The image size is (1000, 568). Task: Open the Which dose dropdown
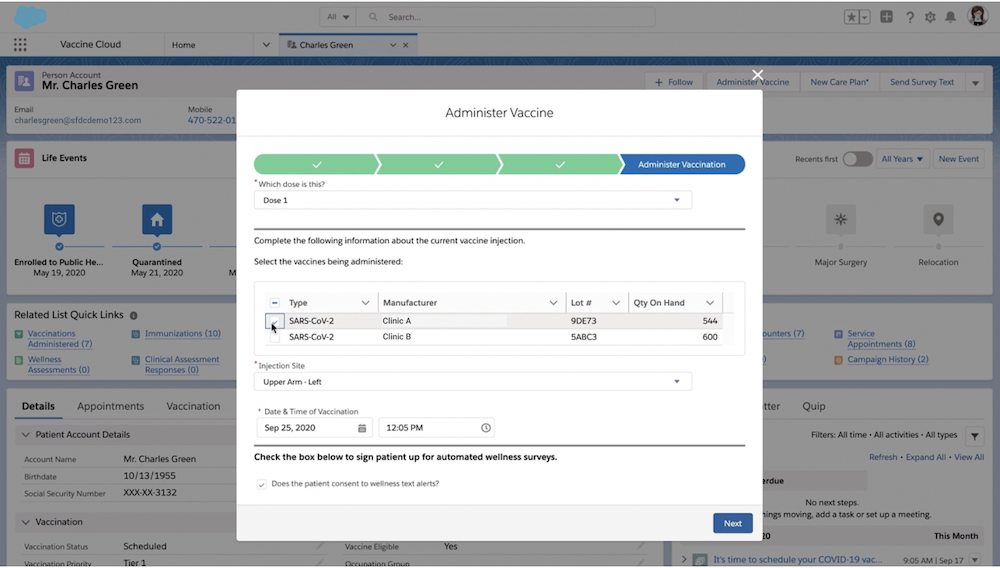tap(472, 200)
